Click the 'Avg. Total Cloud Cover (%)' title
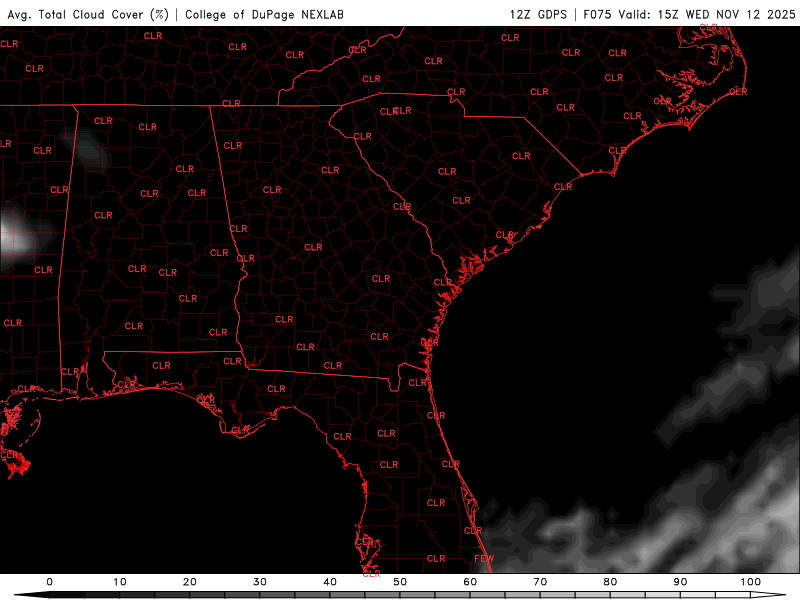Screen dimensions: 800x600 [x=88, y=15]
